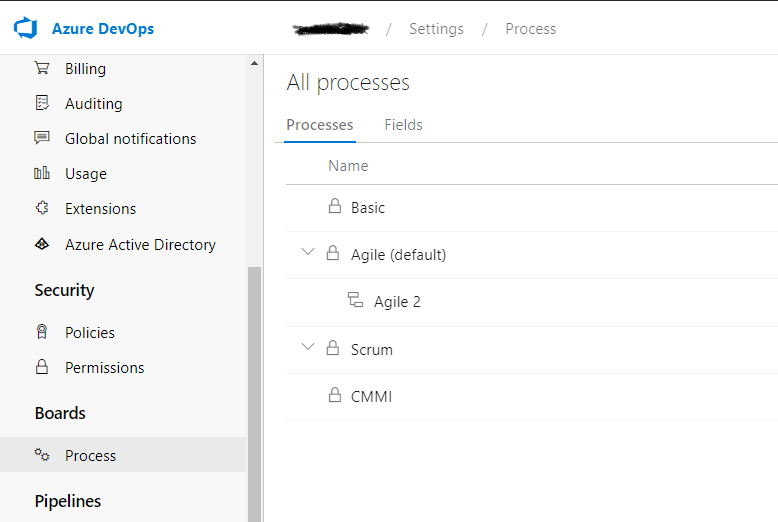Open the Policies page under Security

(90, 332)
